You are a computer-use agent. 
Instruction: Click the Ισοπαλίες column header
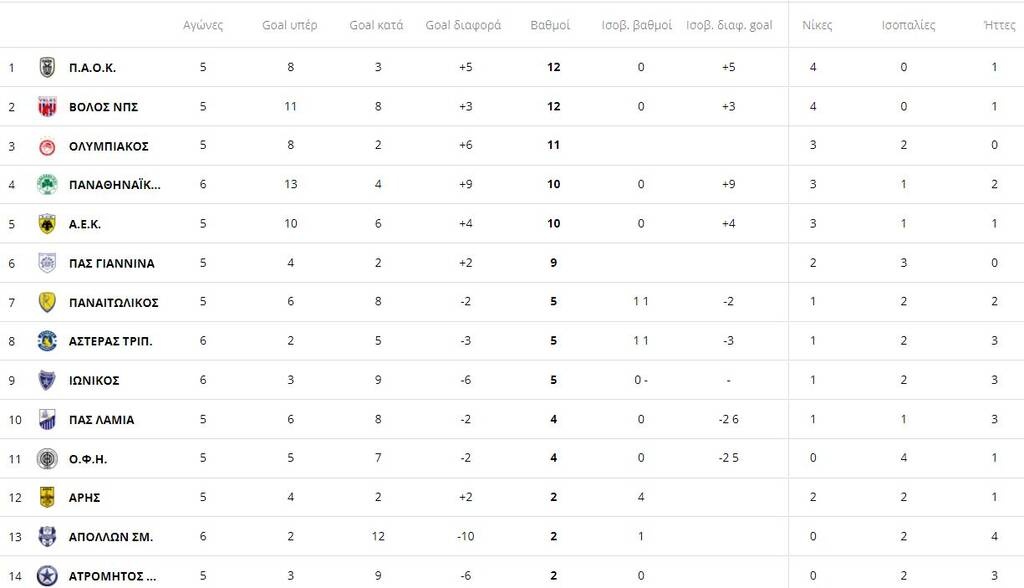click(908, 25)
